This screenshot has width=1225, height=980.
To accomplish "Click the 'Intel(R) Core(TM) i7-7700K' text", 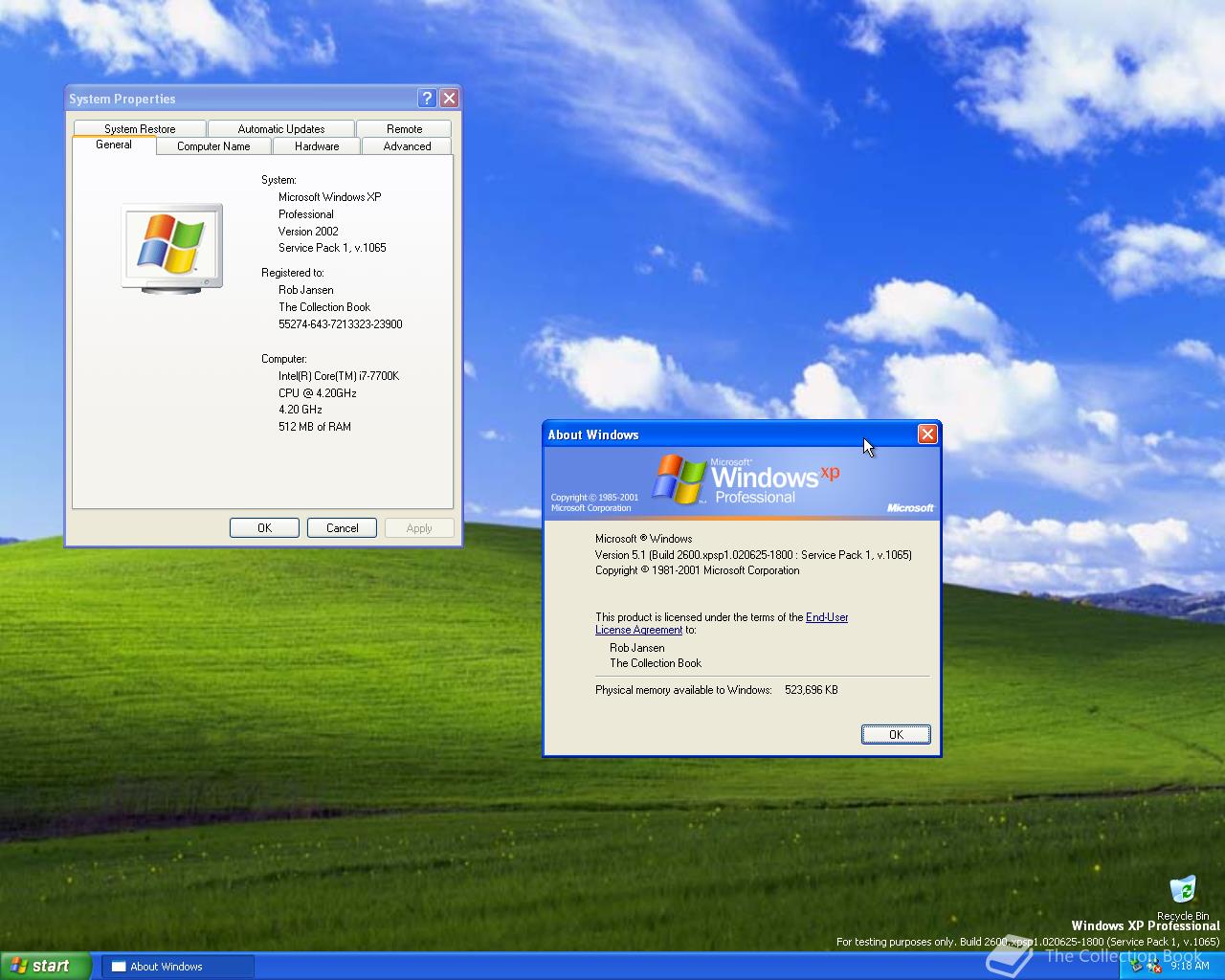I will (339, 376).
